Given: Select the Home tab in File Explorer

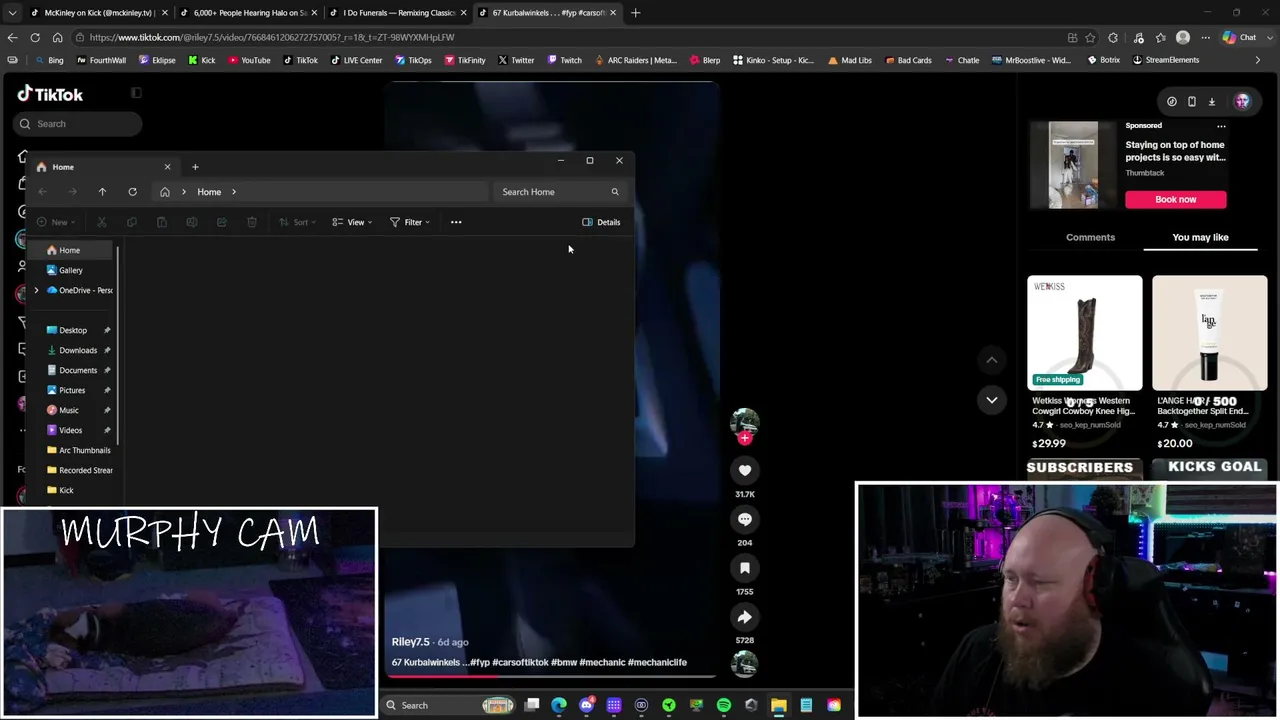Looking at the screenshot, I should [x=102, y=167].
